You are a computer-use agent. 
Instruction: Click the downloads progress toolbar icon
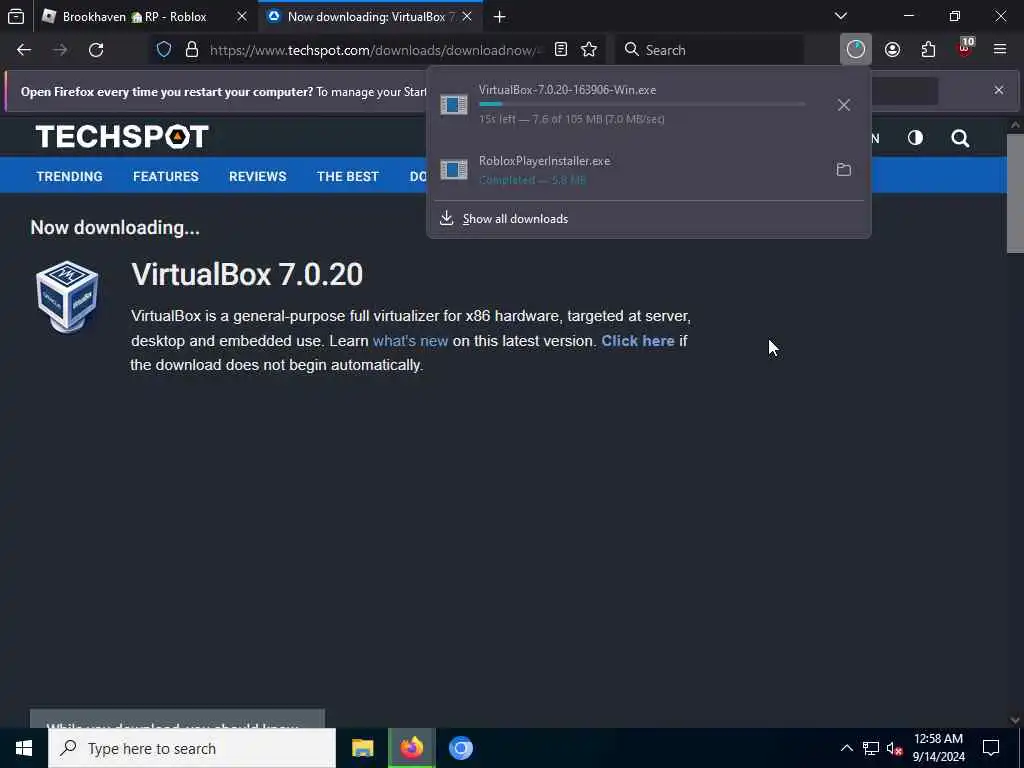[856, 50]
